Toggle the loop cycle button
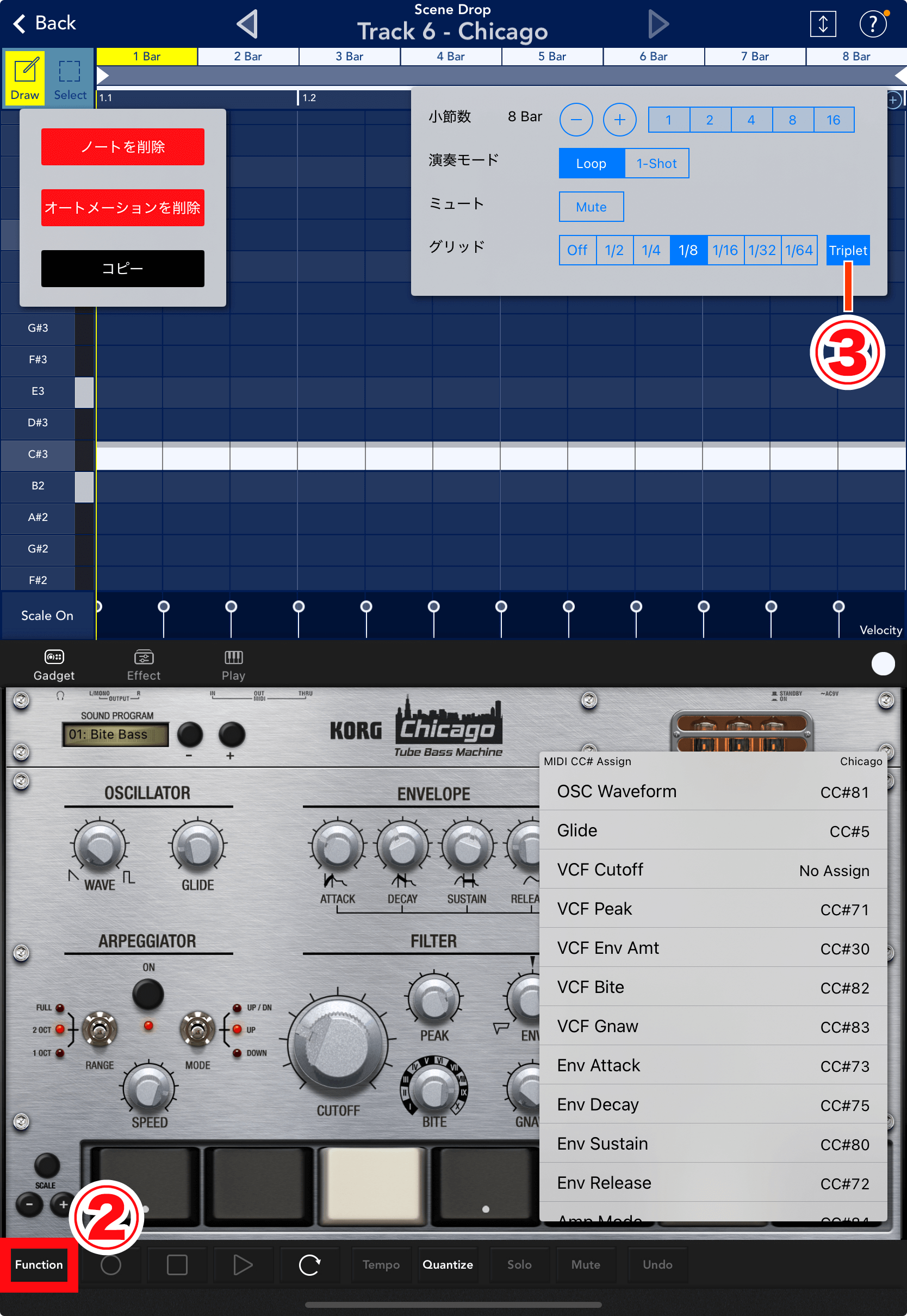Image resolution: width=907 pixels, height=1316 pixels. tap(310, 1264)
